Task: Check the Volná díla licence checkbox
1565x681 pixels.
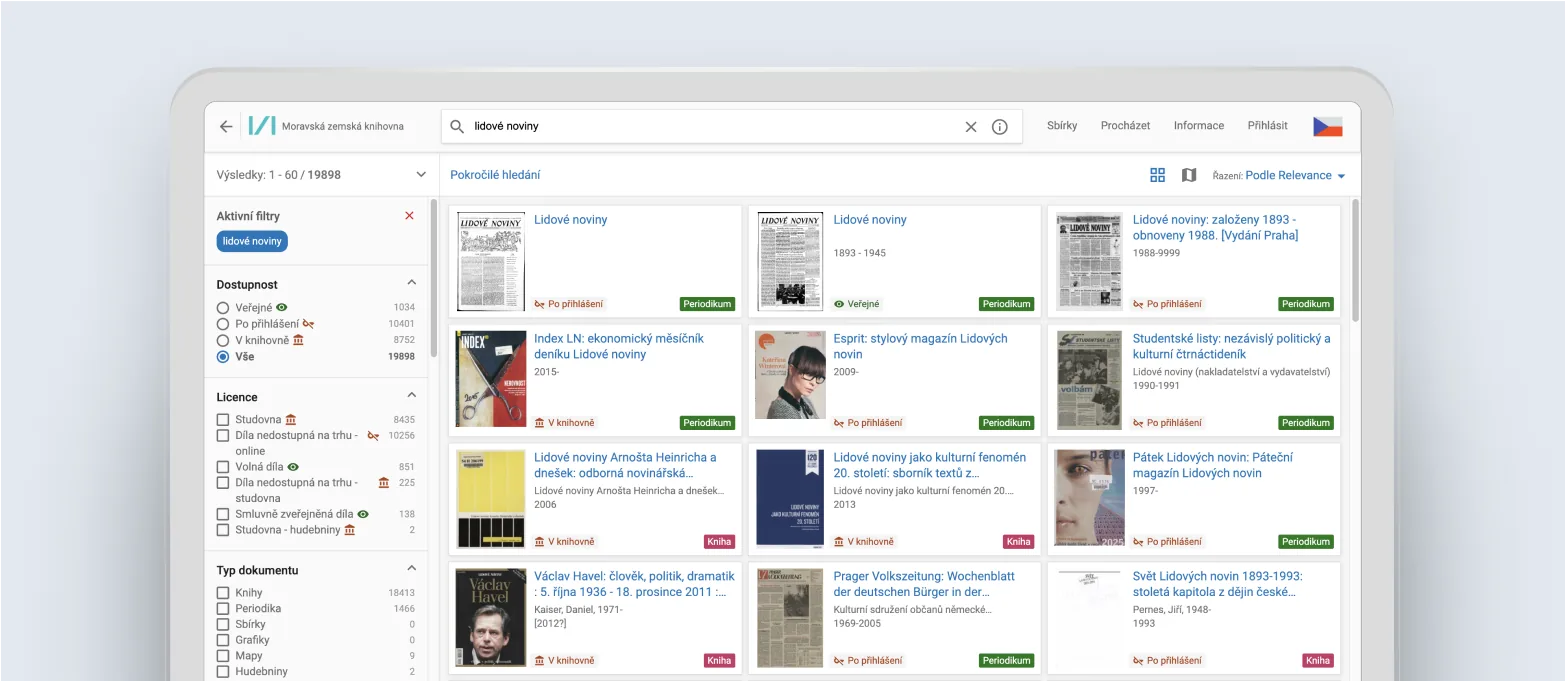Action: [223, 467]
